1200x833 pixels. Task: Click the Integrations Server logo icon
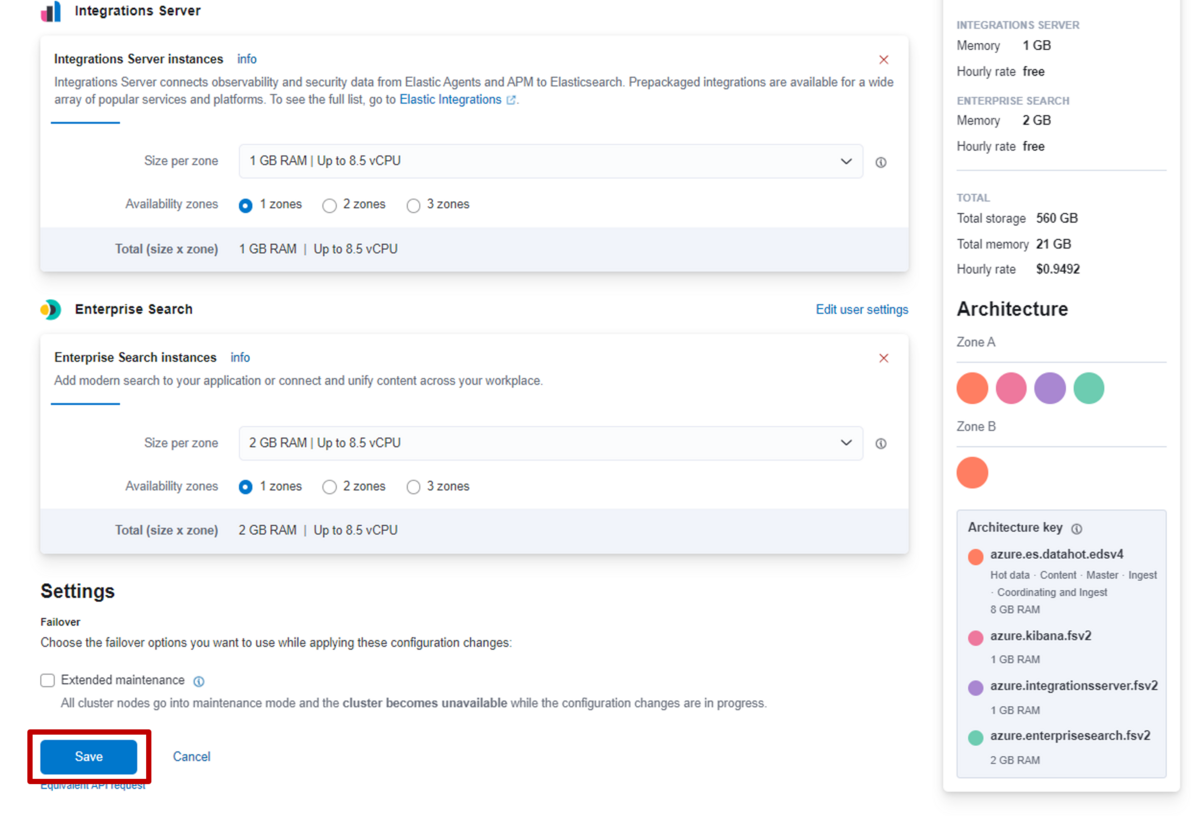[51, 12]
